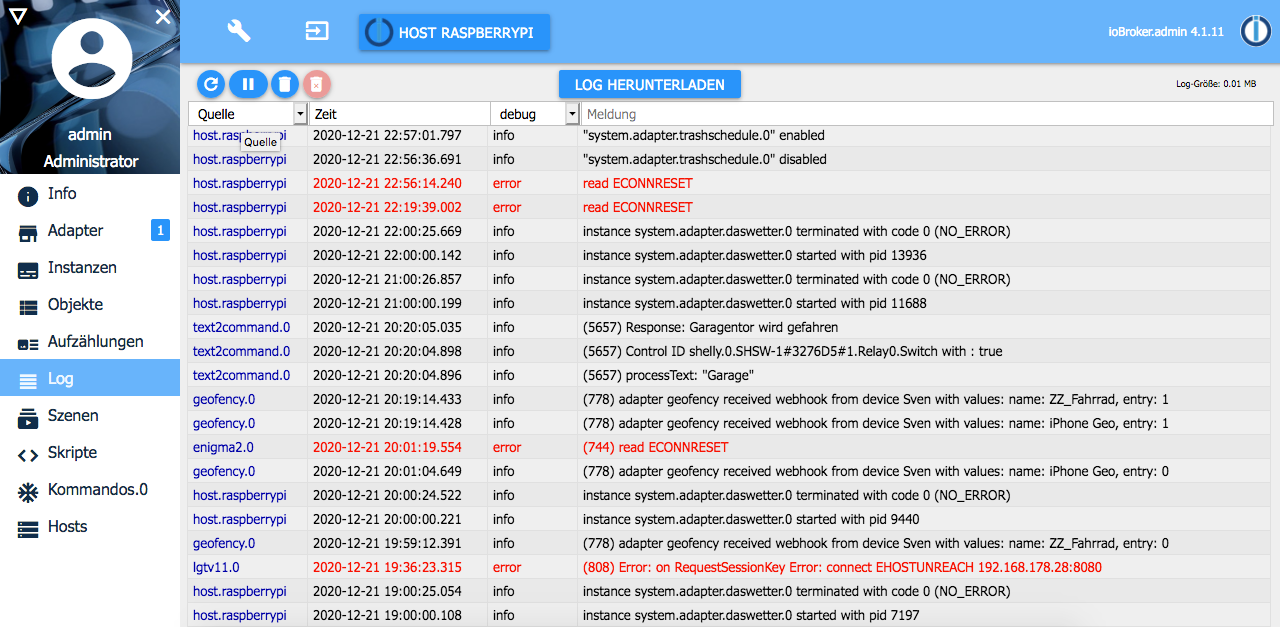Click message 'trashschedule.0 disabled'
This screenshot has height=627, width=1280.
[x=705, y=159]
